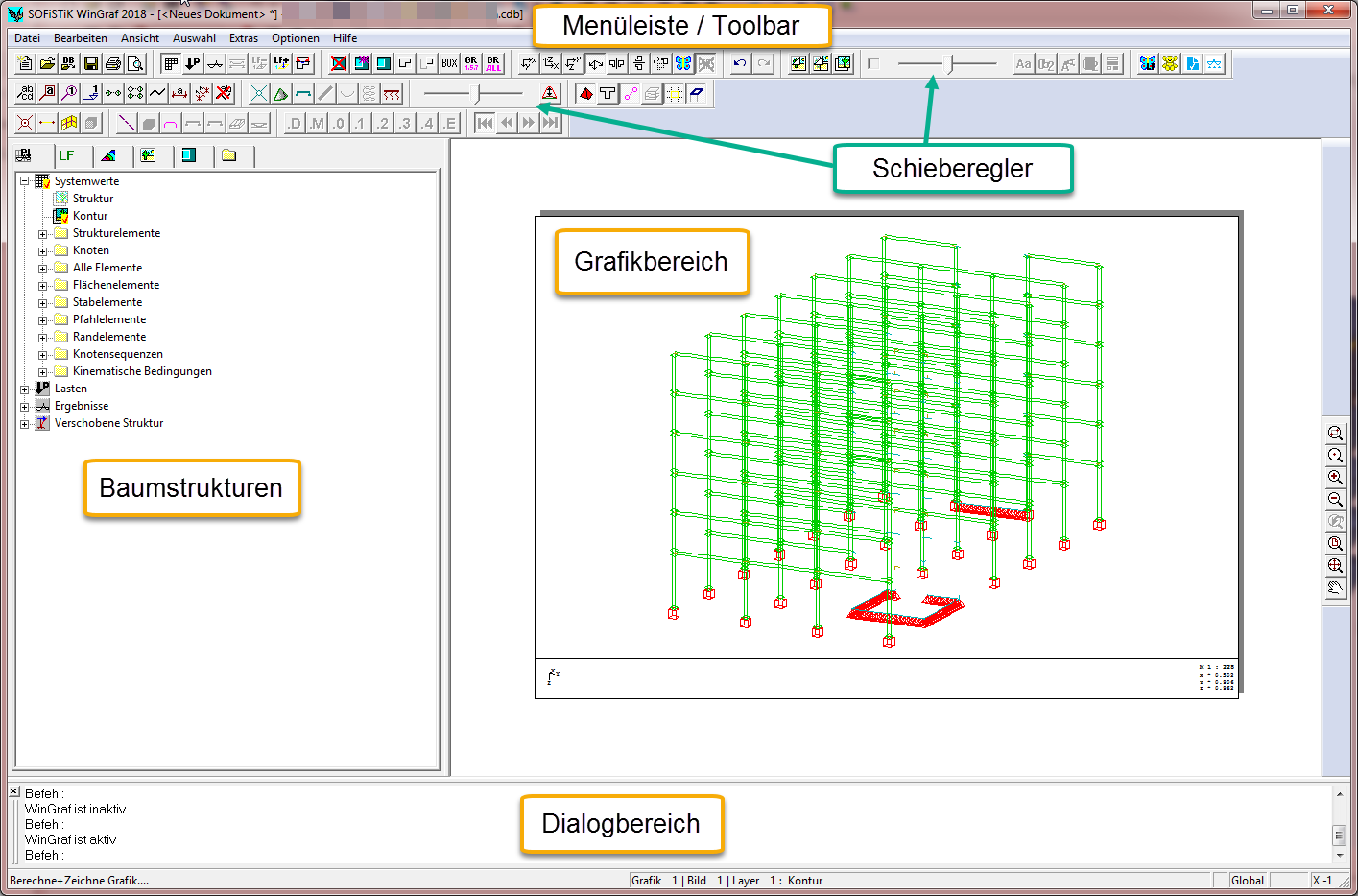Expand the Knoten folder in the tree
The width and height of the screenshot is (1358, 896).
[x=42, y=251]
